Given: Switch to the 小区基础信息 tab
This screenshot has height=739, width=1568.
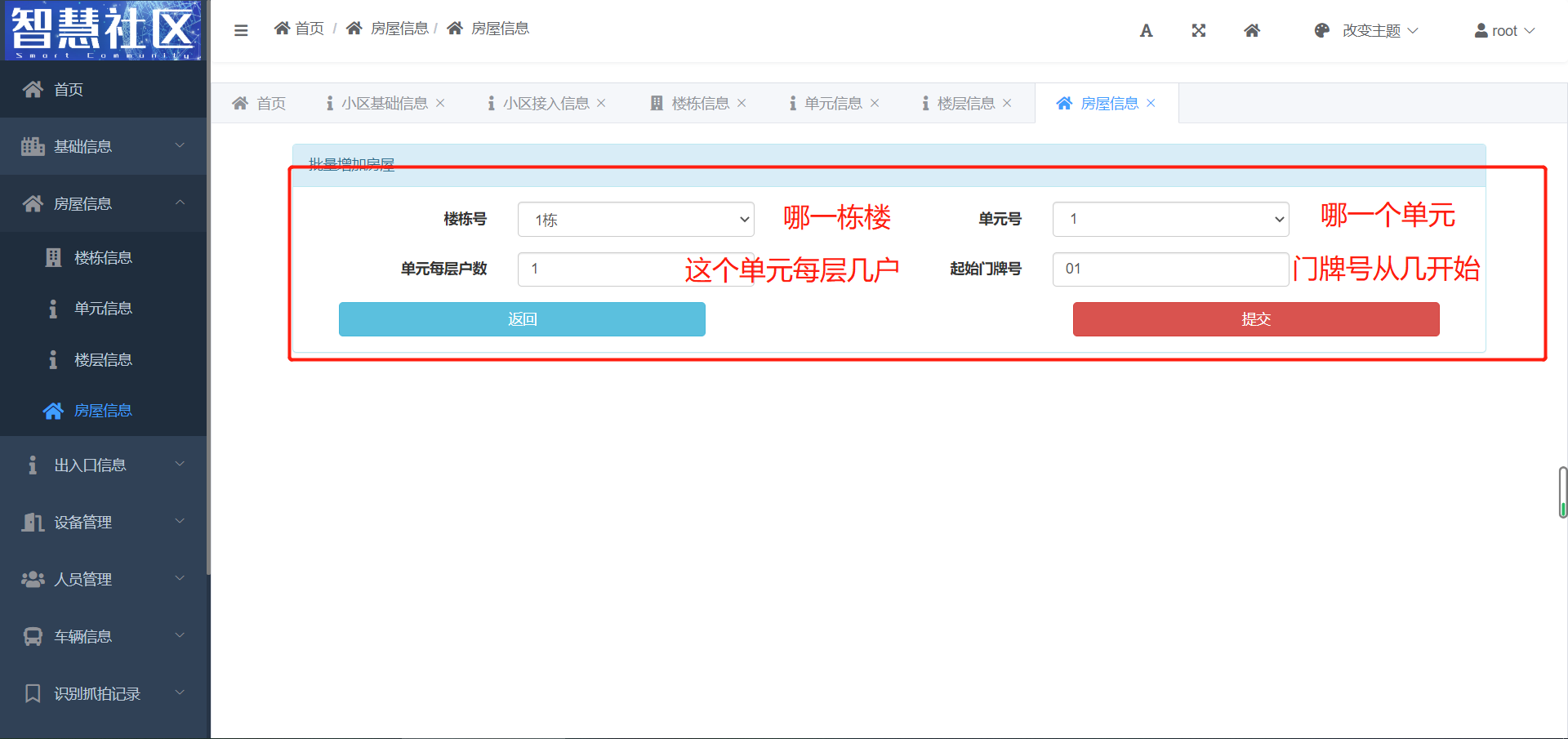Looking at the screenshot, I should point(385,102).
